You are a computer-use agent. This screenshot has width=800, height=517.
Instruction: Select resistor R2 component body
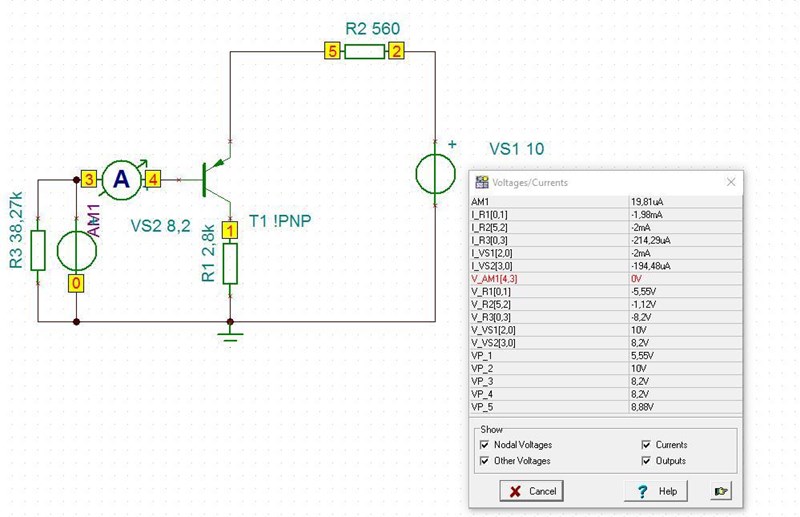tap(364, 51)
